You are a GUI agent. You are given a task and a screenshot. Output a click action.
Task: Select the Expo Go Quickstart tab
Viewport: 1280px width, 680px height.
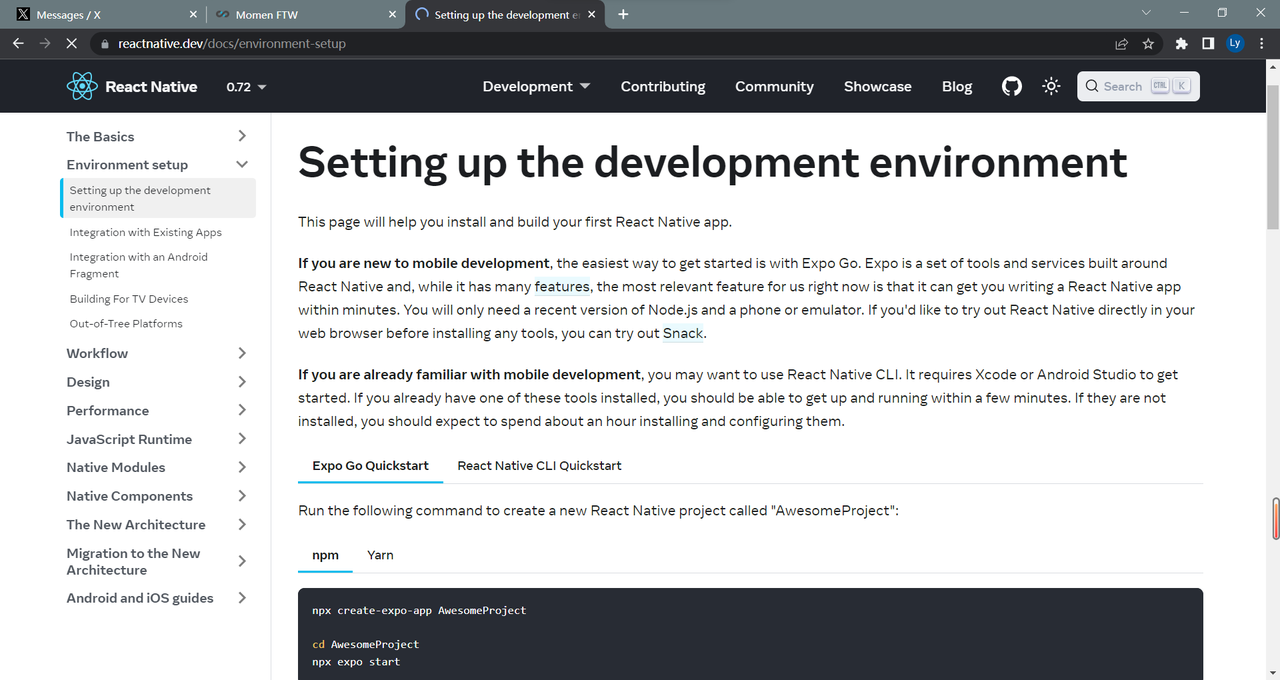coord(370,465)
